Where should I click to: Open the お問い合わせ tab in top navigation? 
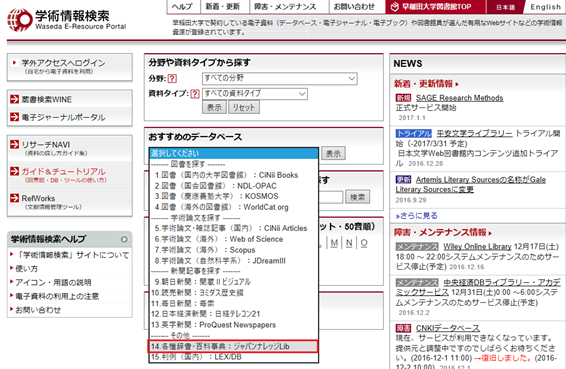click(x=354, y=6)
